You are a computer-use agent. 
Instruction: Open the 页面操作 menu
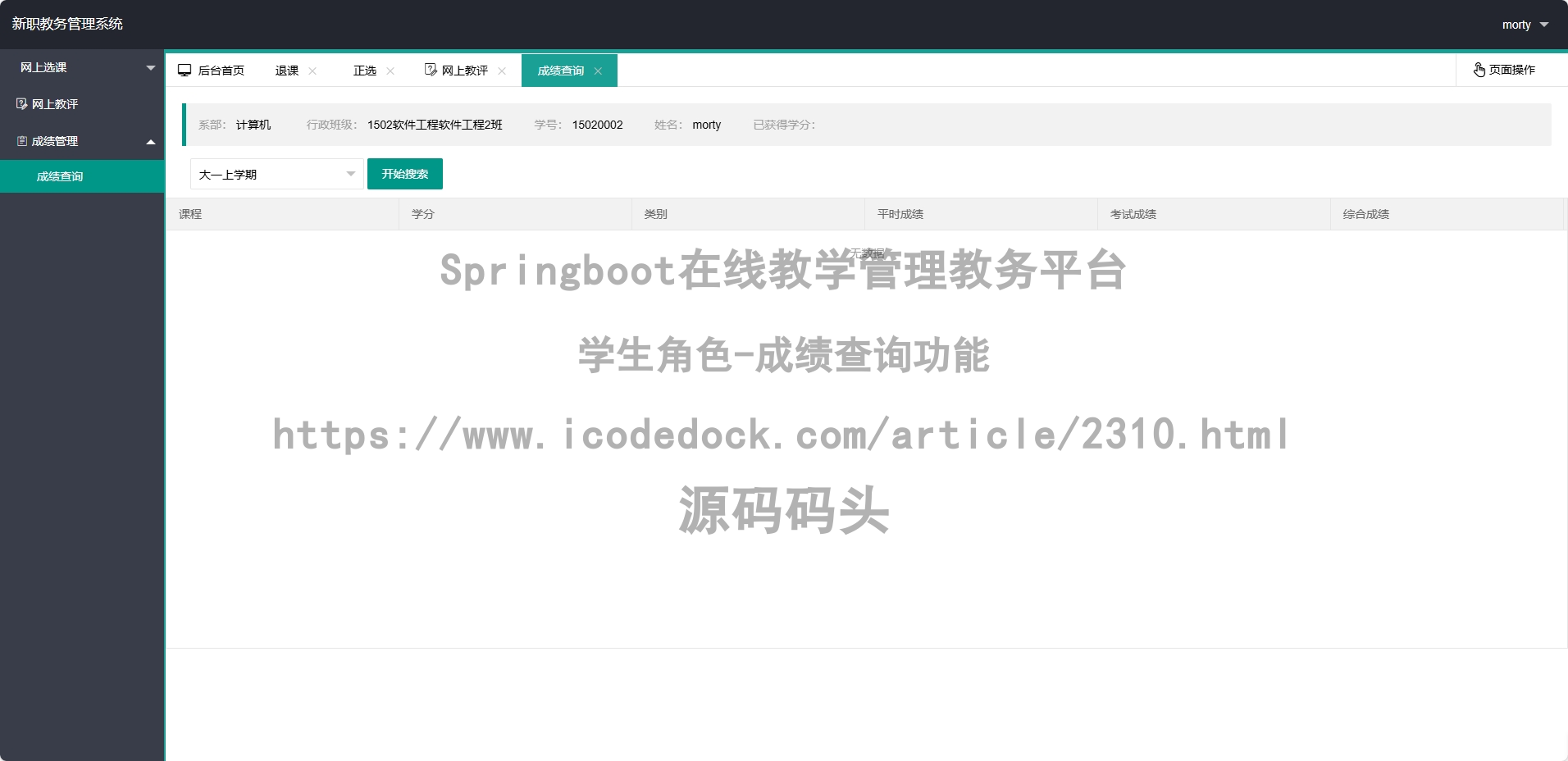click(1505, 70)
